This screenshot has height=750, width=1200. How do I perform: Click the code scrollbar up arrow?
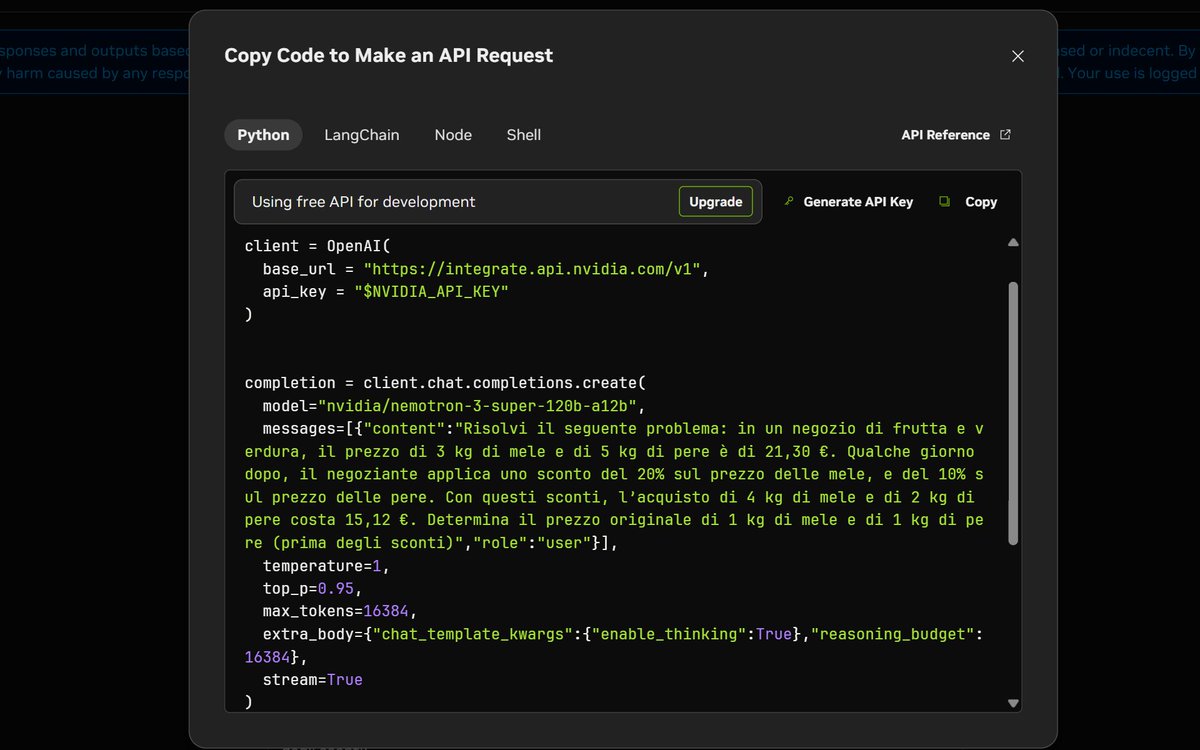(1013, 242)
